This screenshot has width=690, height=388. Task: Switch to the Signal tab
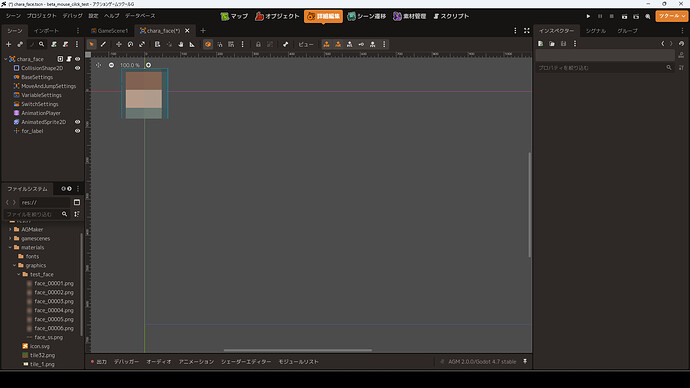[595, 31]
